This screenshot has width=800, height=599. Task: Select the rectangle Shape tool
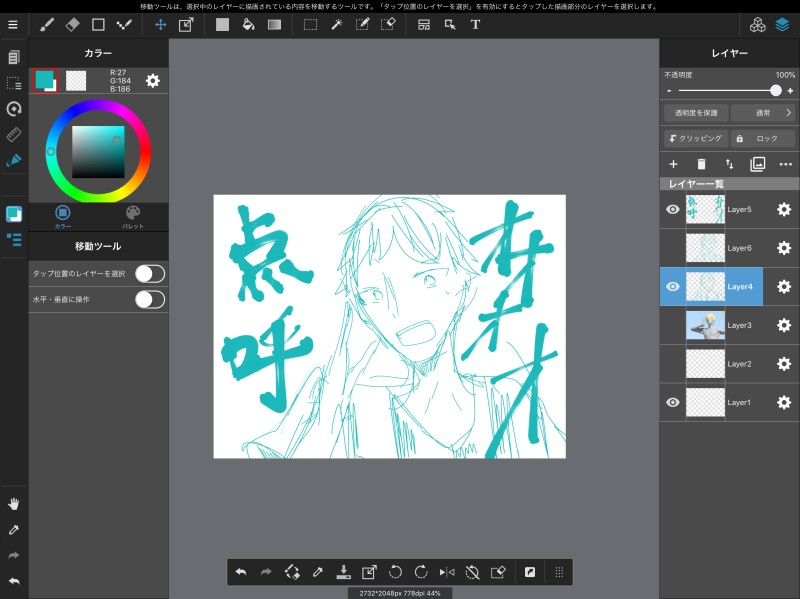[x=98, y=24]
